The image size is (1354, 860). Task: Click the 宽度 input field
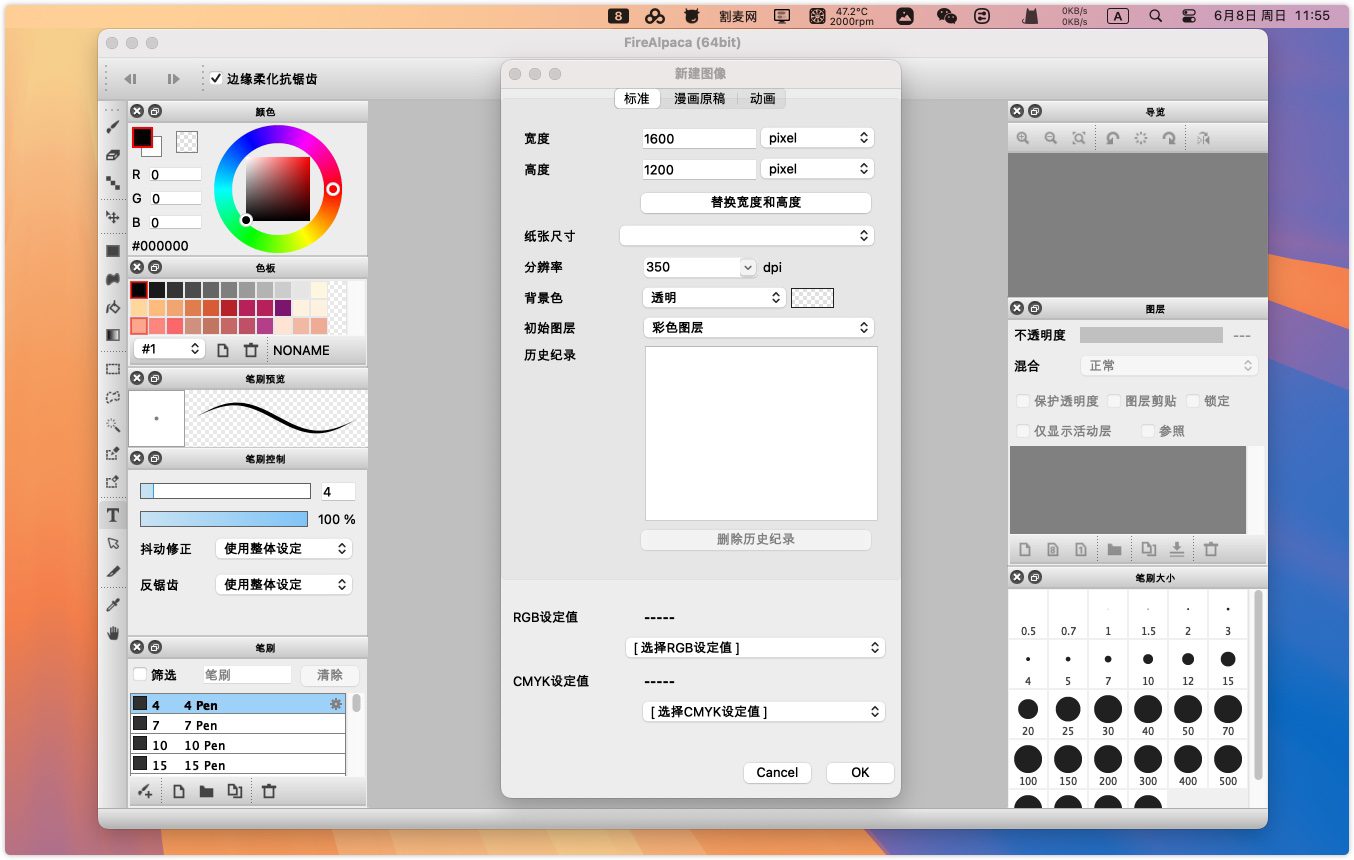click(x=698, y=139)
